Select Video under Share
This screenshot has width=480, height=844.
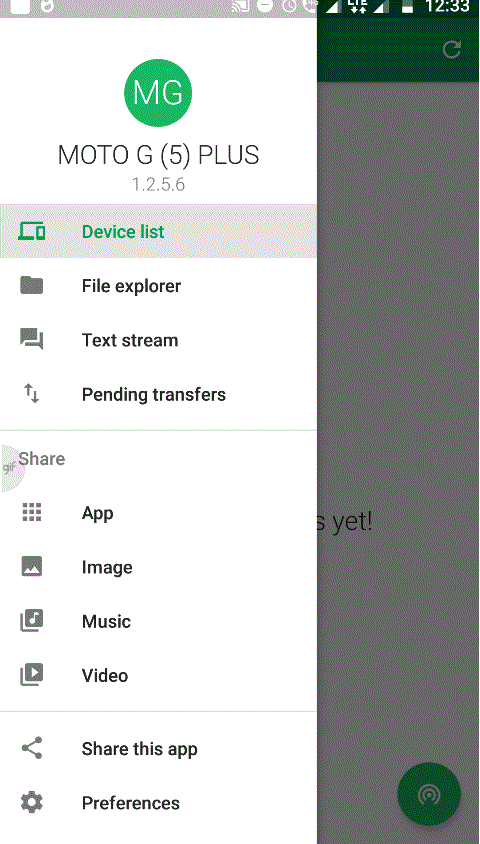158,676
